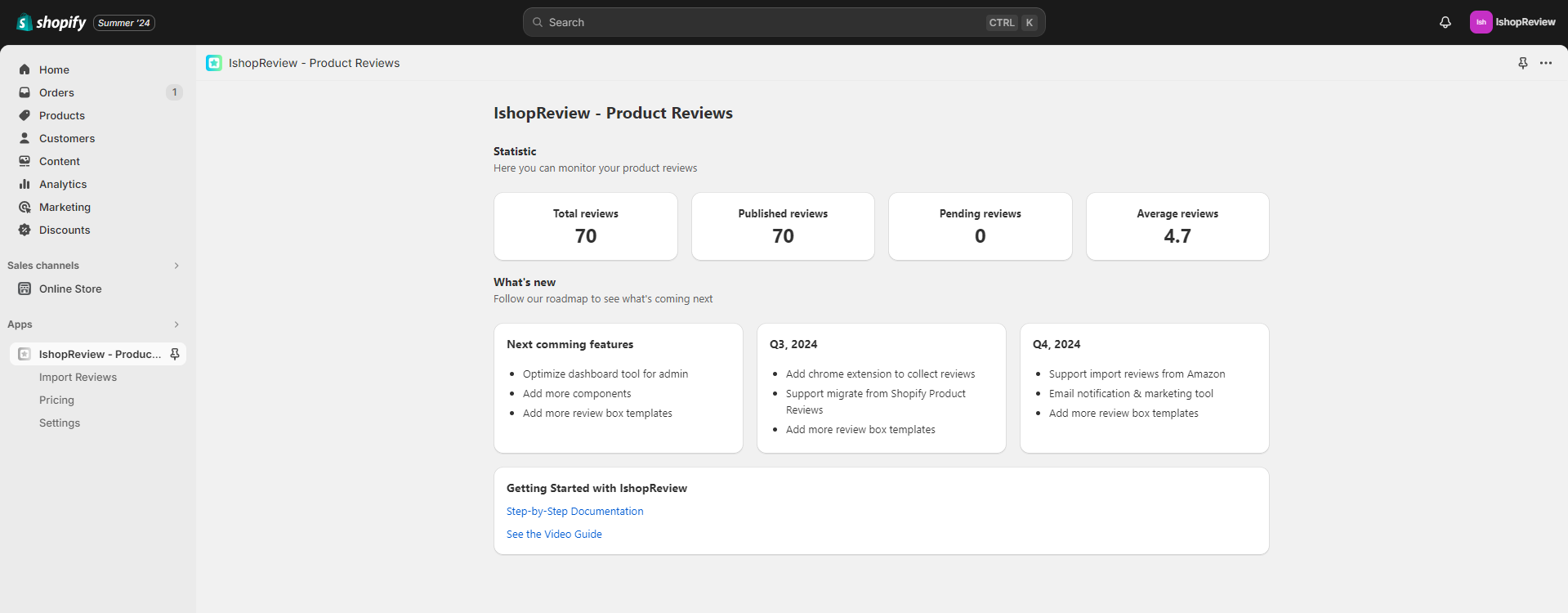Select IshopReview - Product Reviews app
Image resolution: width=1568 pixels, height=613 pixels.
pyautogui.click(x=100, y=354)
